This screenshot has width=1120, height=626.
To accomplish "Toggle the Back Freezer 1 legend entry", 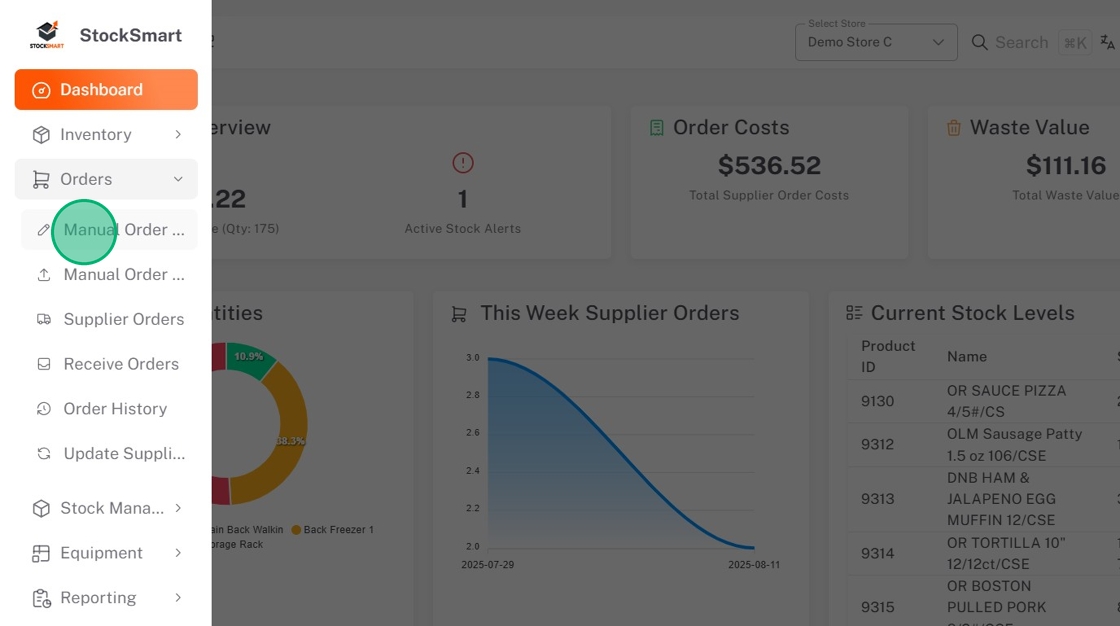I will coord(332,530).
